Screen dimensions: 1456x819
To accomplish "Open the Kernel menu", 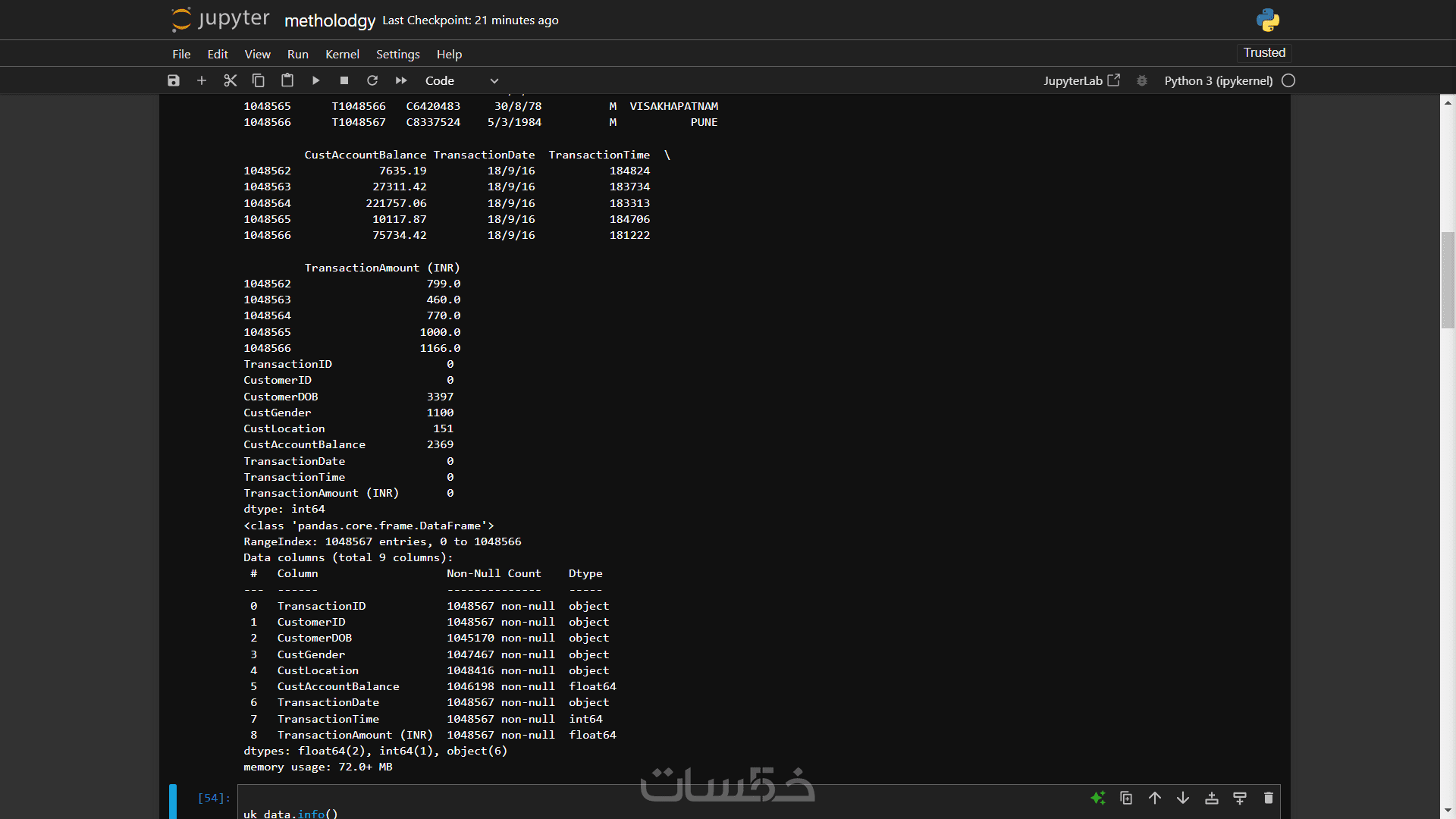I will pos(342,54).
